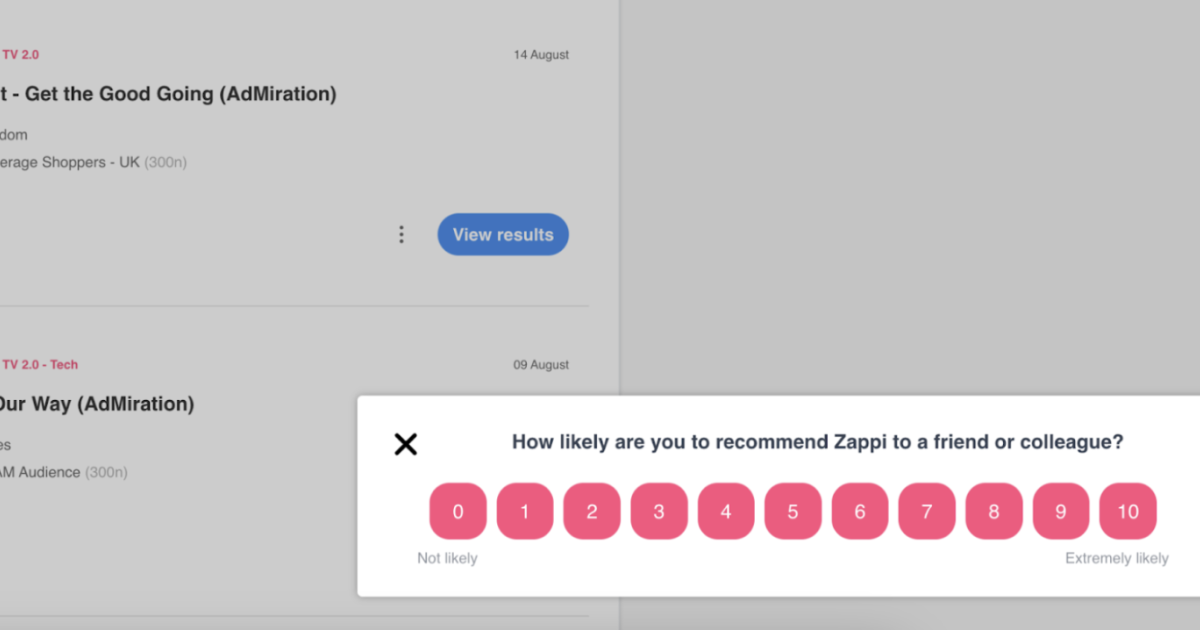Viewport: 1200px width, 630px height.
Task: Click the Not likely label
Action: [447, 558]
